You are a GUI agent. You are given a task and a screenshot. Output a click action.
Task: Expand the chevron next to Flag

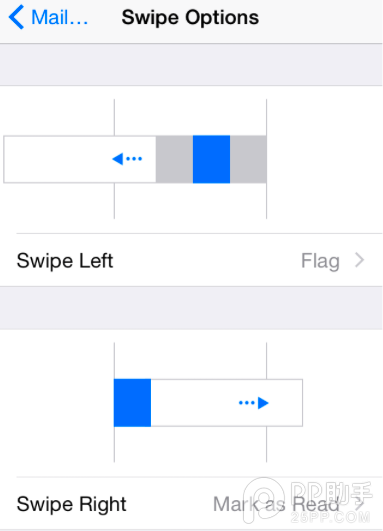click(x=360, y=260)
